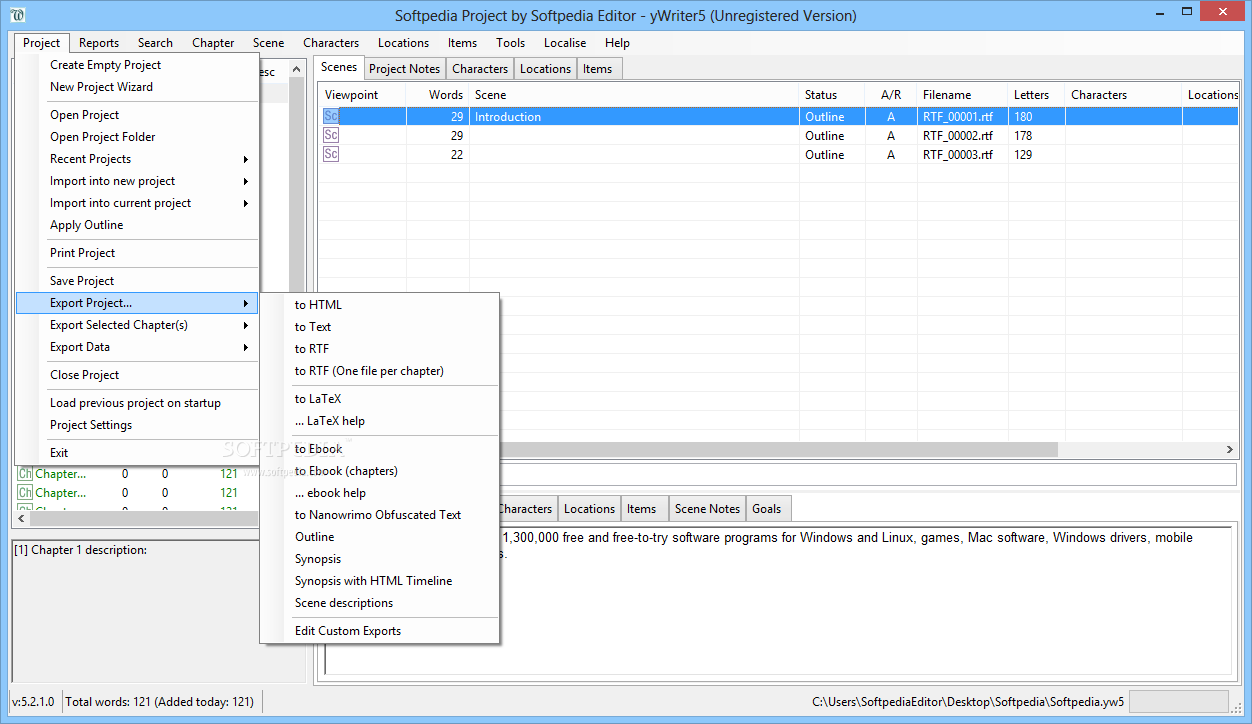Sort by Filename column header
1252x724 pixels.
click(x=962, y=95)
